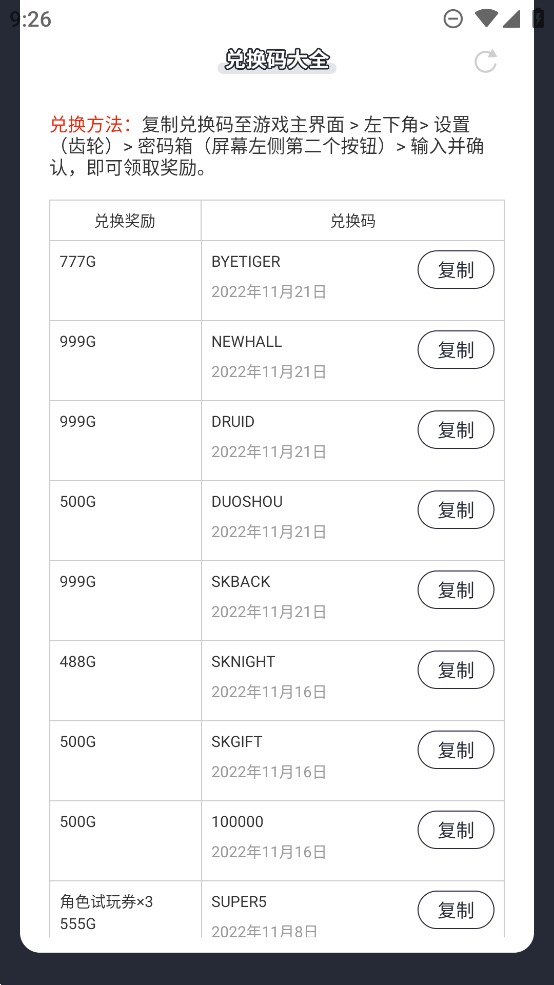Copy the SUPER5 redemption code

[455, 910]
